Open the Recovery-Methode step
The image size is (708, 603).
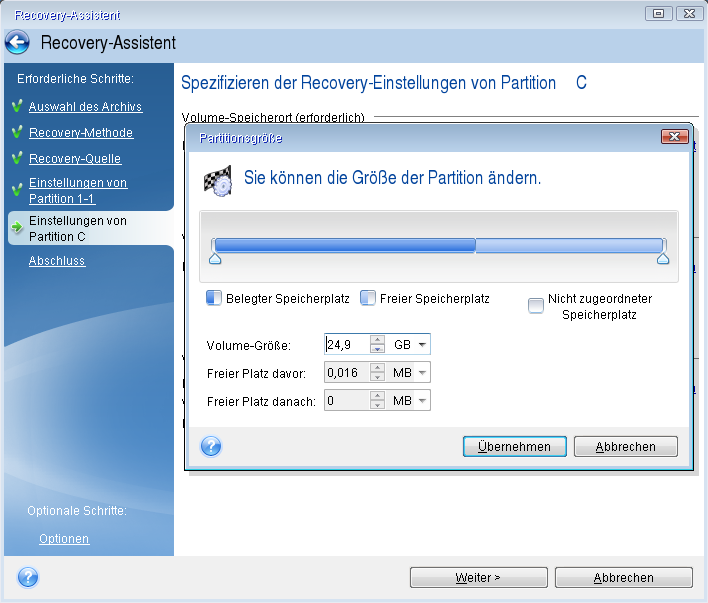[x=80, y=133]
